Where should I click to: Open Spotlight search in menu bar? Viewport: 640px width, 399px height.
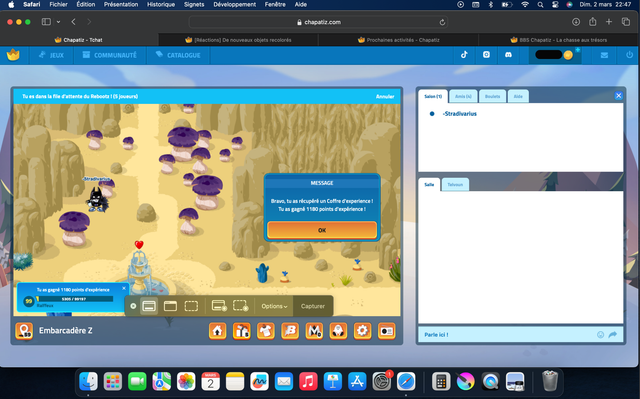[x=540, y=4]
